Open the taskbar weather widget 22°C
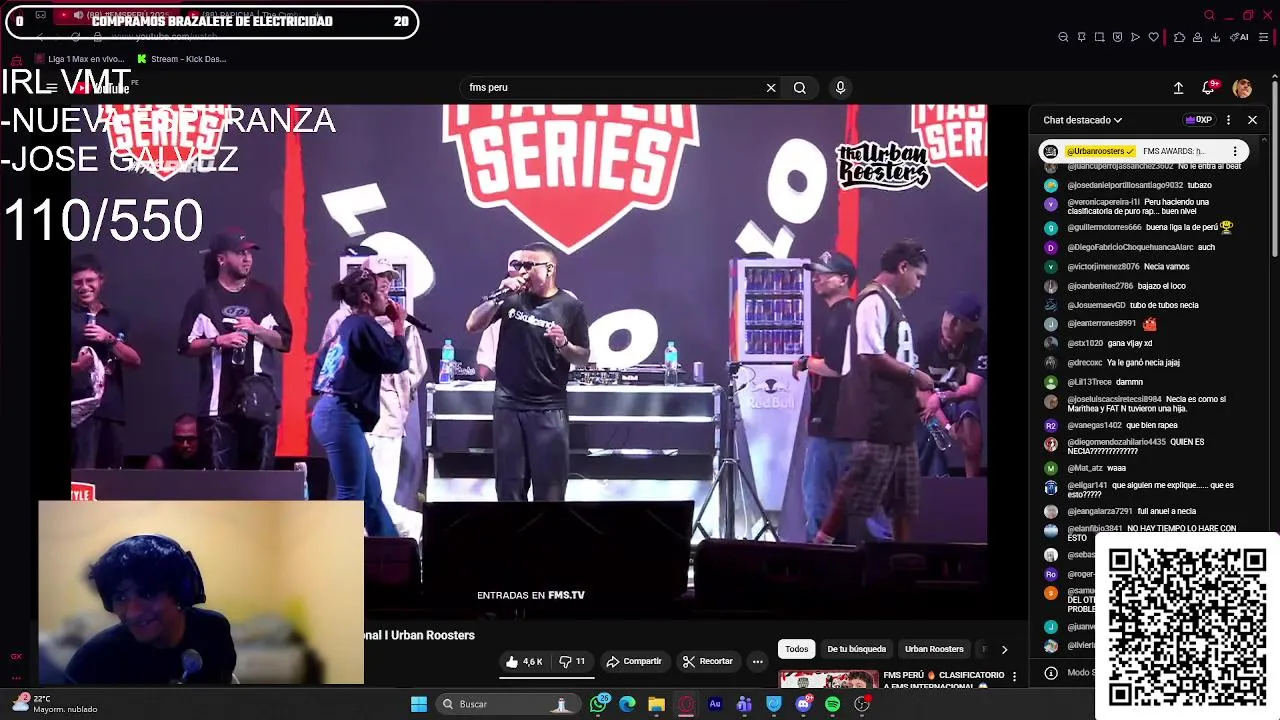This screenshot has height=720, width=1280. coord(55,704)
